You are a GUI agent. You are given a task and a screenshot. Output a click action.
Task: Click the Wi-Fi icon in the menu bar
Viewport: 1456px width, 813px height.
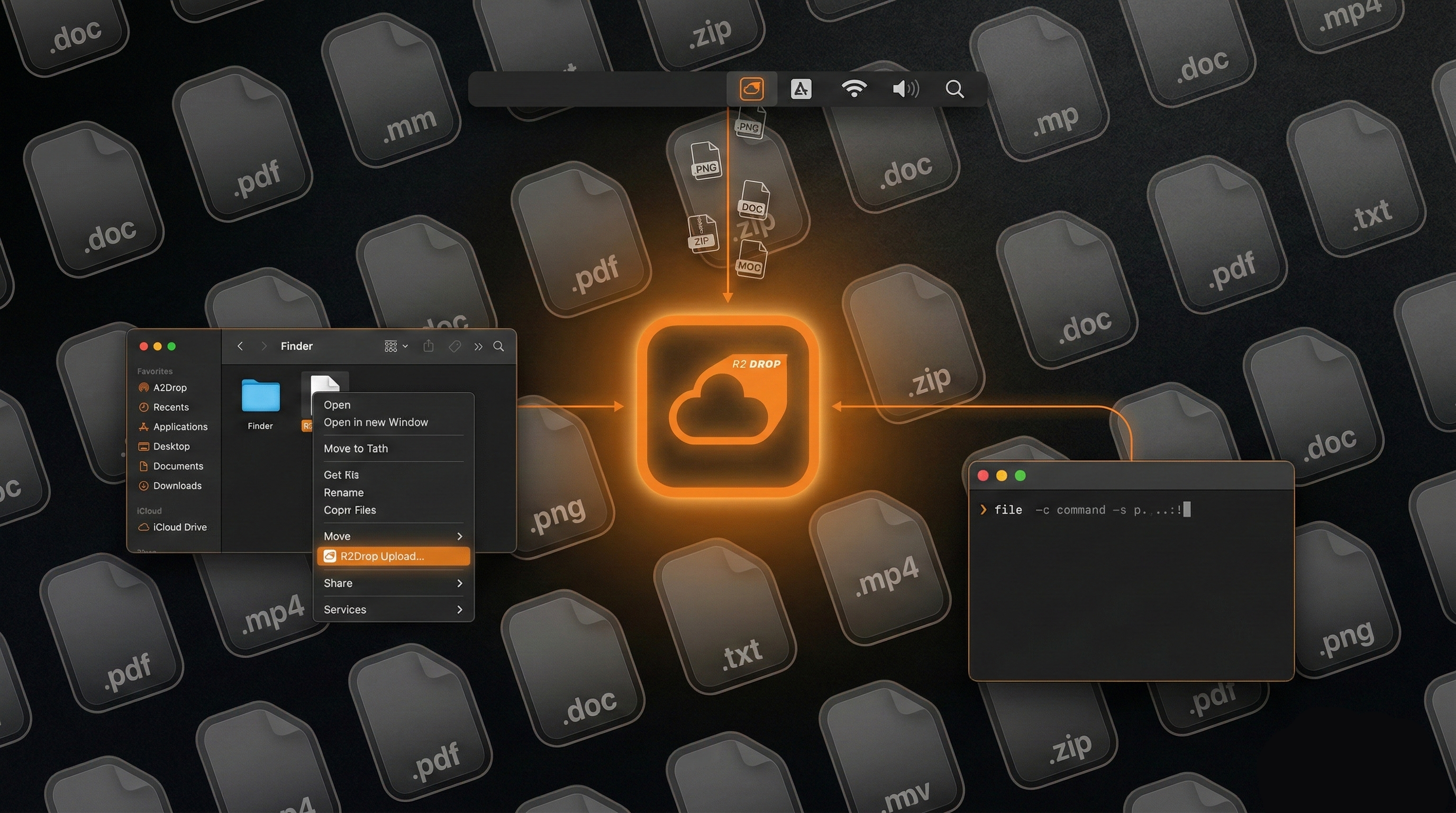[x=853, y=88]
